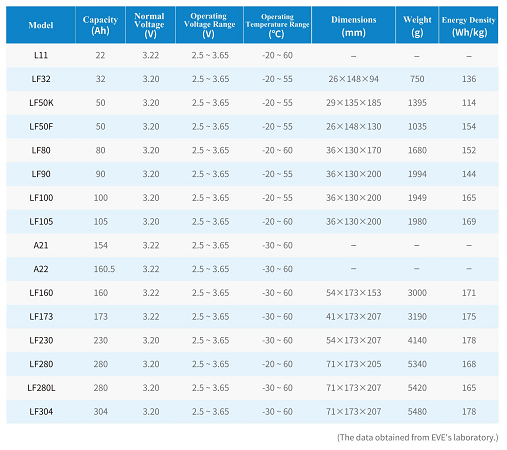This screenshot has width=507, height=450.
Task: Select the LF160 energy density 171
Action: click(x=469, y=293)
